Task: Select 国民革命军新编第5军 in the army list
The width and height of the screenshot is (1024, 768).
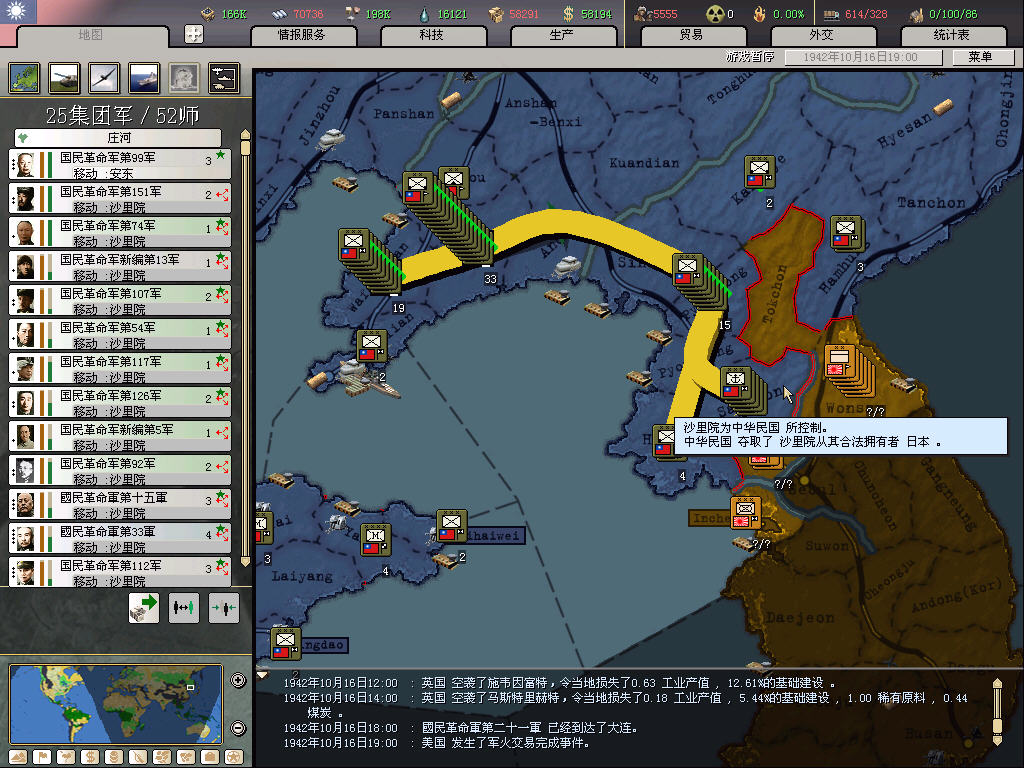Action: [120, 436]
